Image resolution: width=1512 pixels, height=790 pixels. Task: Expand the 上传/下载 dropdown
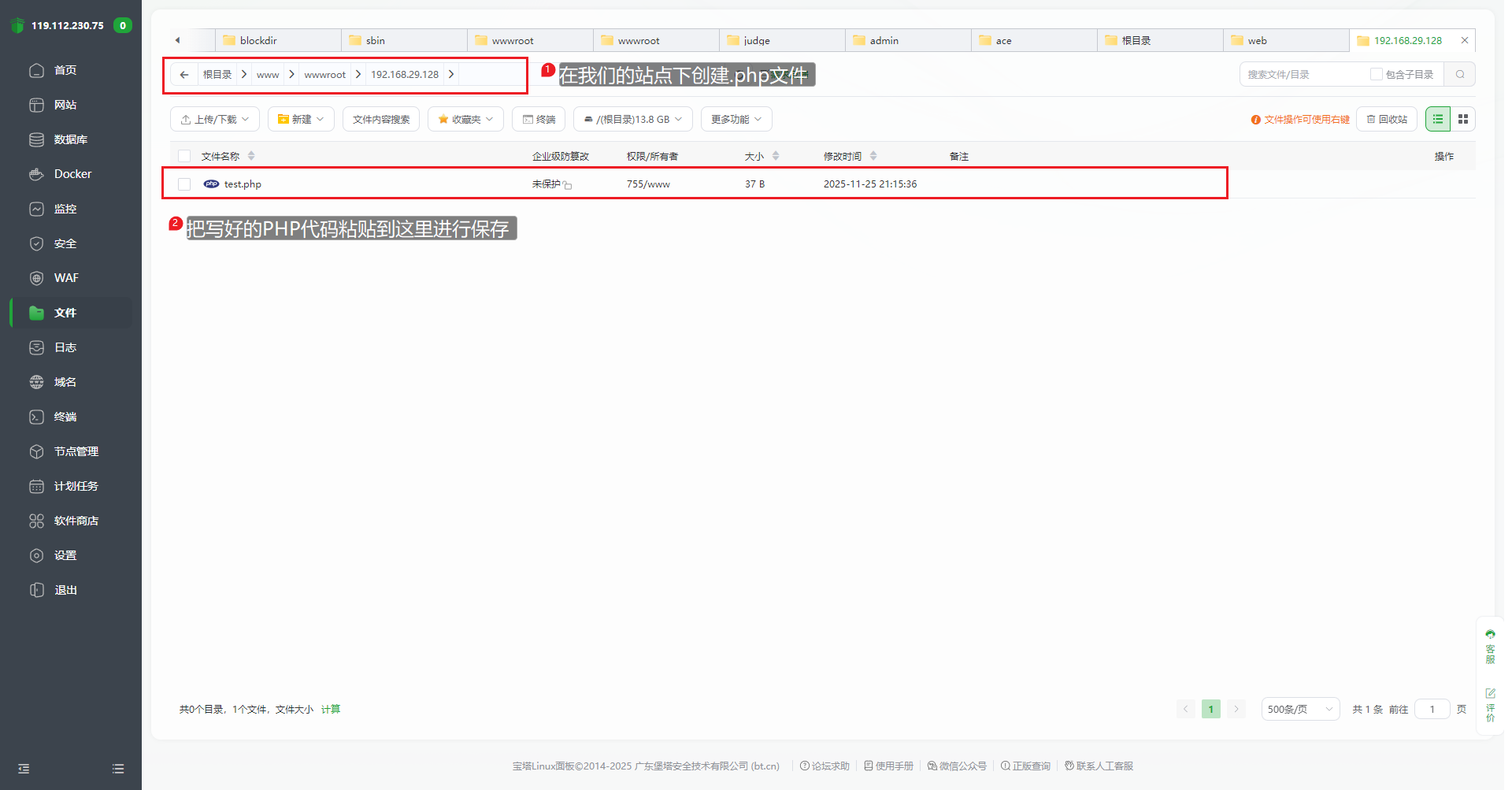coord(215,119)
